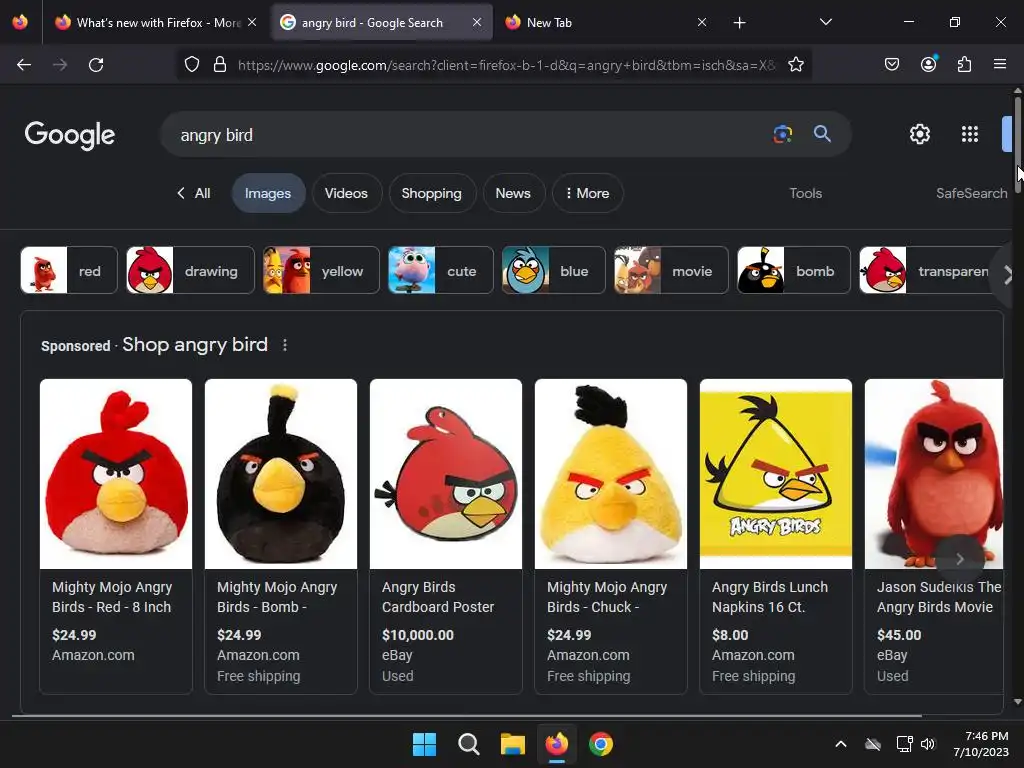
Task: Filter images by 'cute' chip
Action: coord(441,270)
